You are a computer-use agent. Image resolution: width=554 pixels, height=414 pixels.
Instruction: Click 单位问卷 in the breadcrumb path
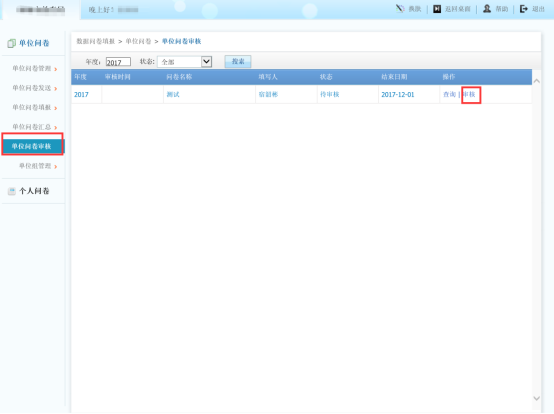[x=138, y=41]
